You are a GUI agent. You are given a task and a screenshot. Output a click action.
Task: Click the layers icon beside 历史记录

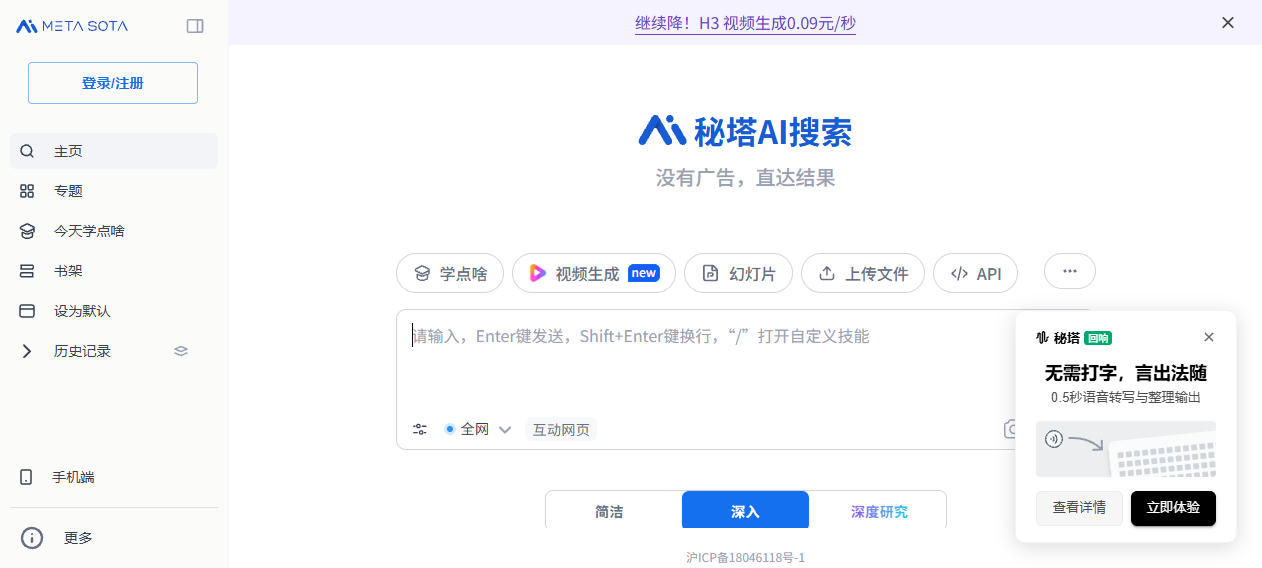tap(181, 351)
